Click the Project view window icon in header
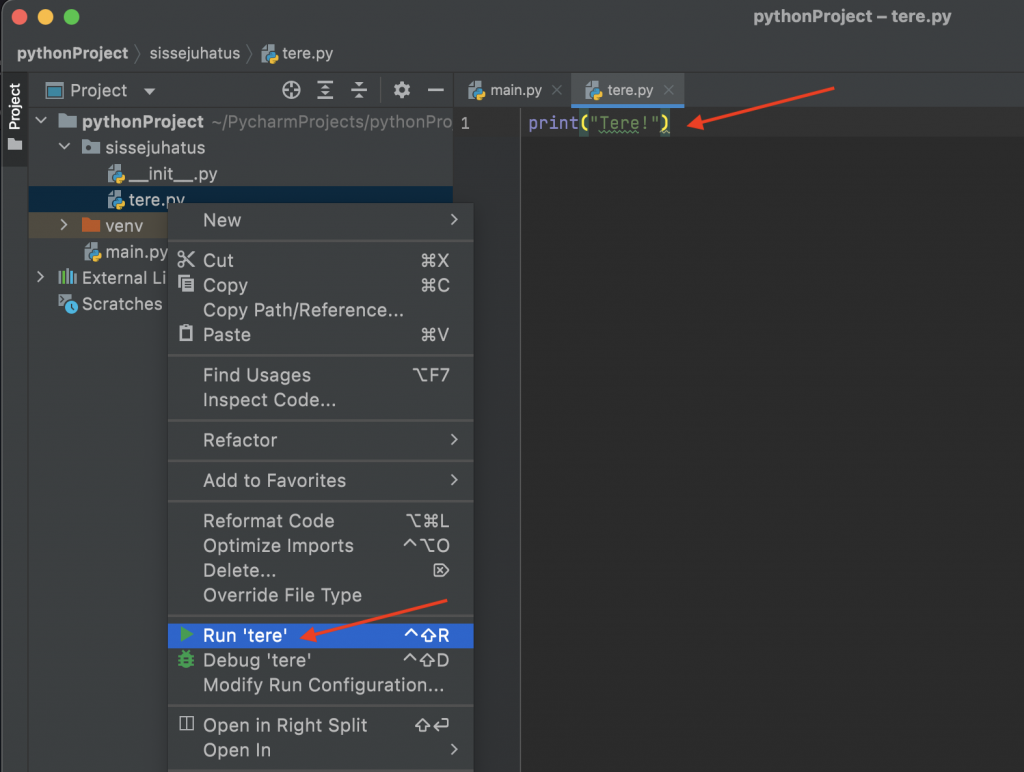The image size is (1024, 772). (54, 90)
